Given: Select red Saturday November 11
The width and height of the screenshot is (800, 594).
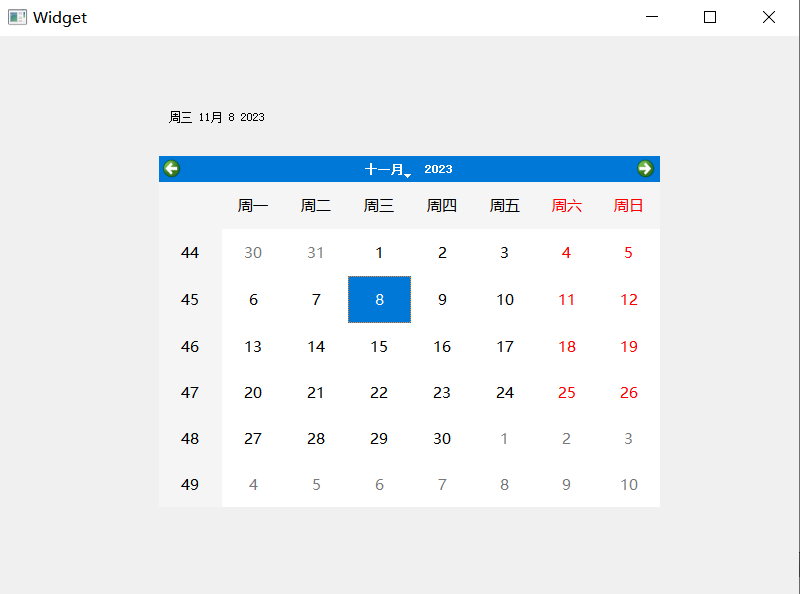Looking at the screenshot, I should 566,300.
